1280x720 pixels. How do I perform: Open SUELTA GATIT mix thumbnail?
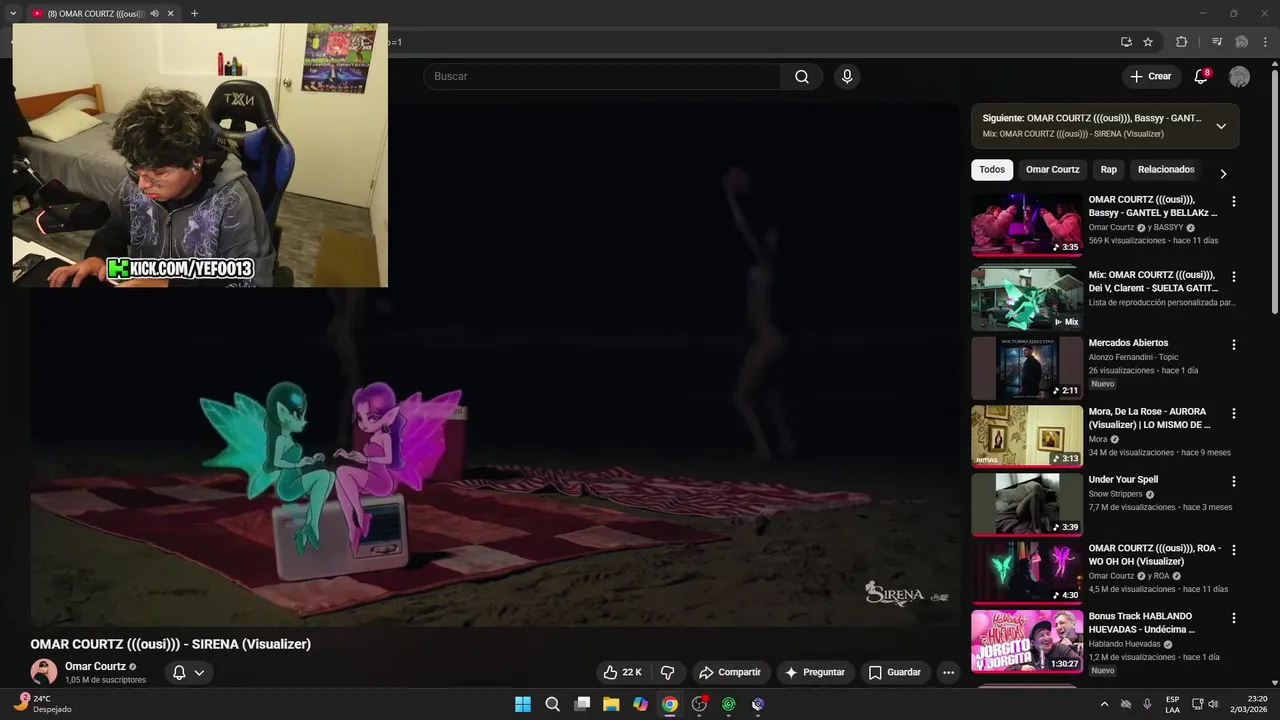tap(1027, 298)
